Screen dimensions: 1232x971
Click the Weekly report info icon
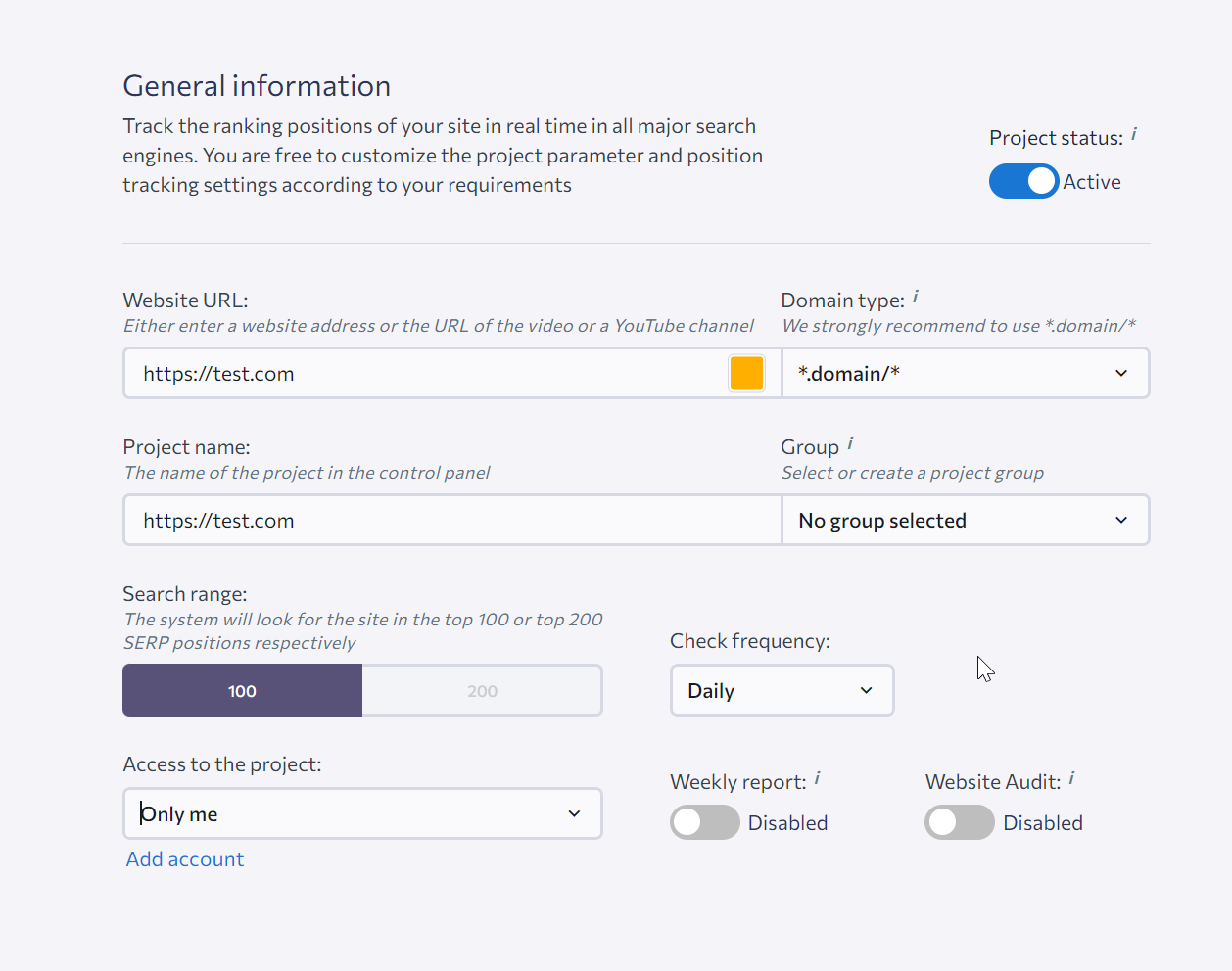click(817, 778)
